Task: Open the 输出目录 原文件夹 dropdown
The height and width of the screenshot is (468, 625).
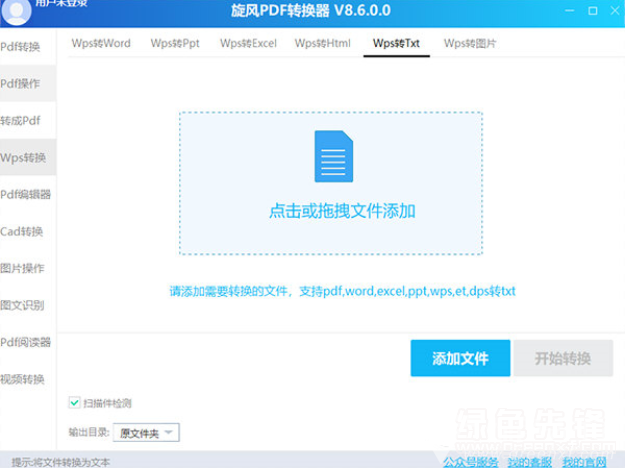Action: coord(146,433)
